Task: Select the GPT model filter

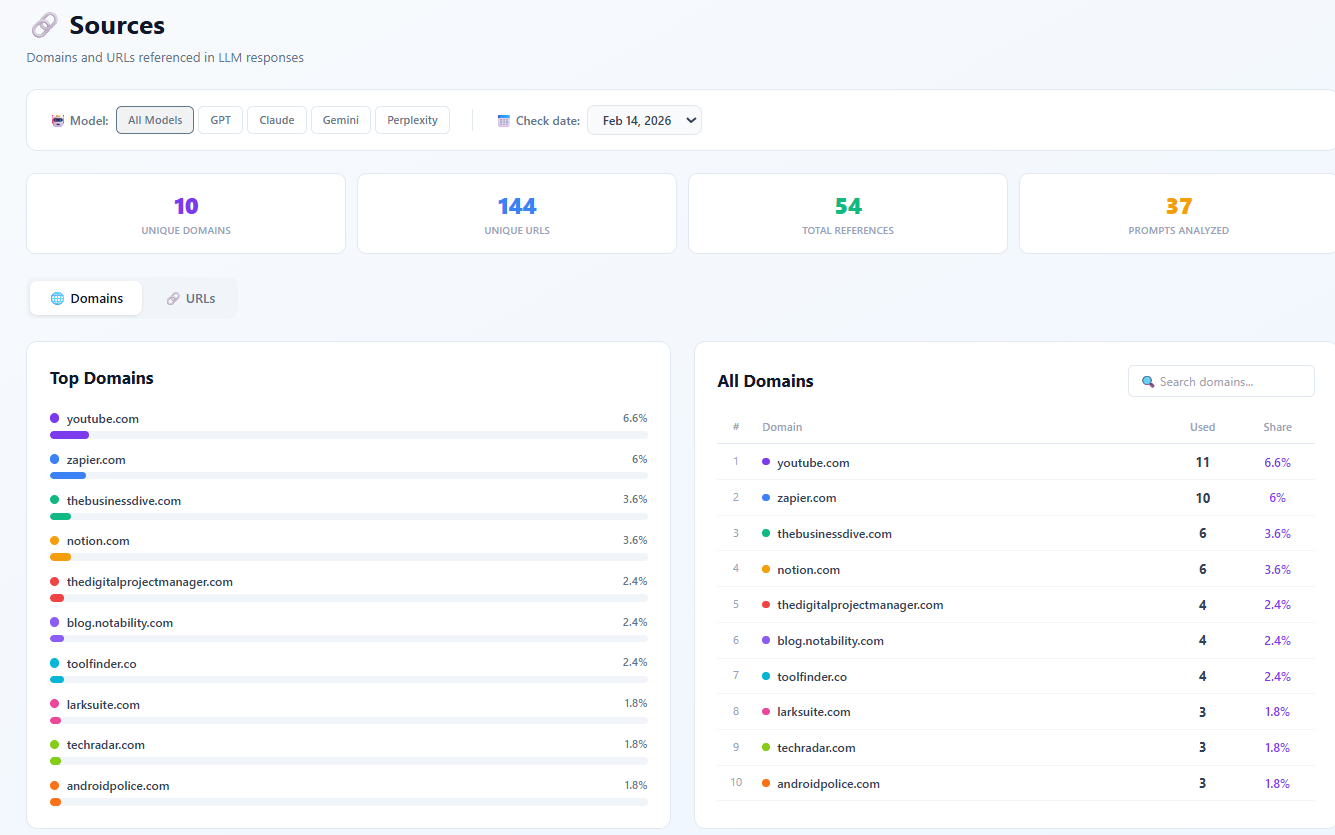Action: coord(220,119)
